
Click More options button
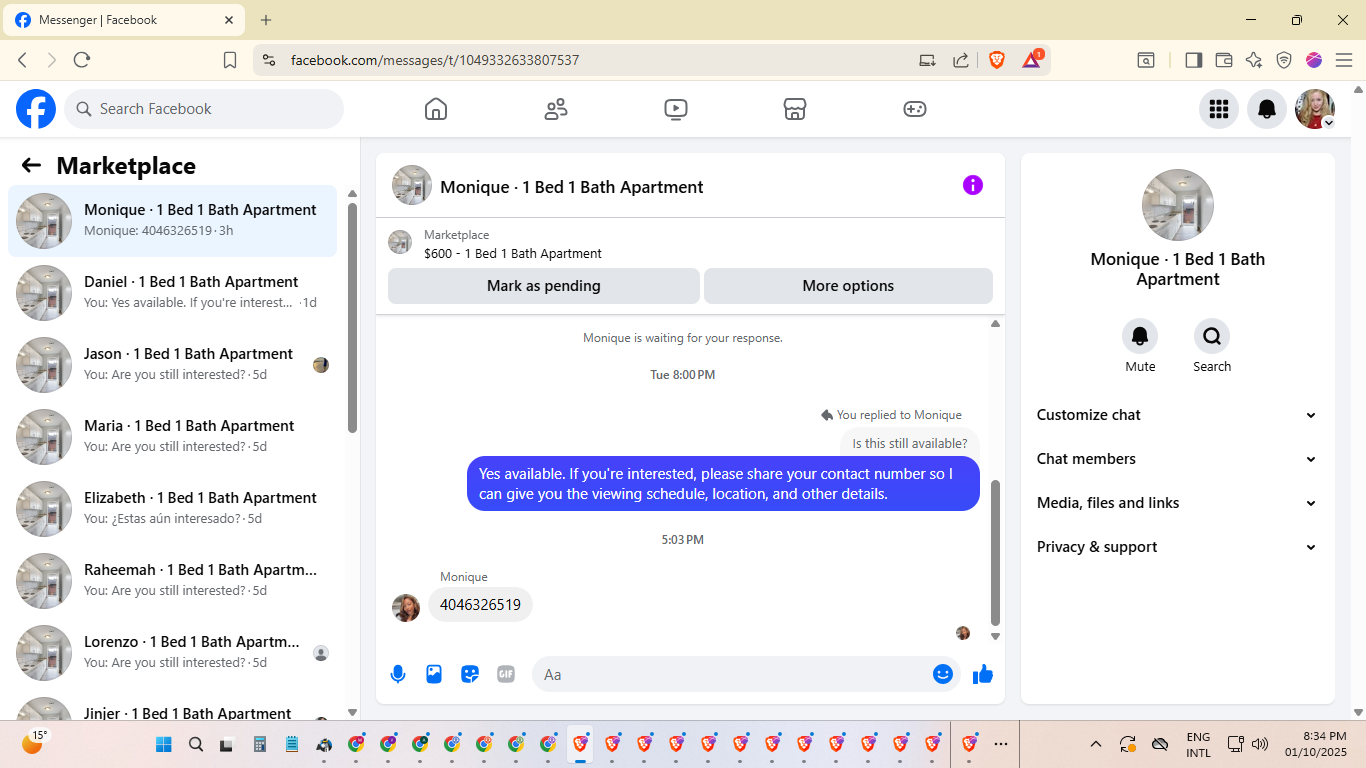coord(848,286)
